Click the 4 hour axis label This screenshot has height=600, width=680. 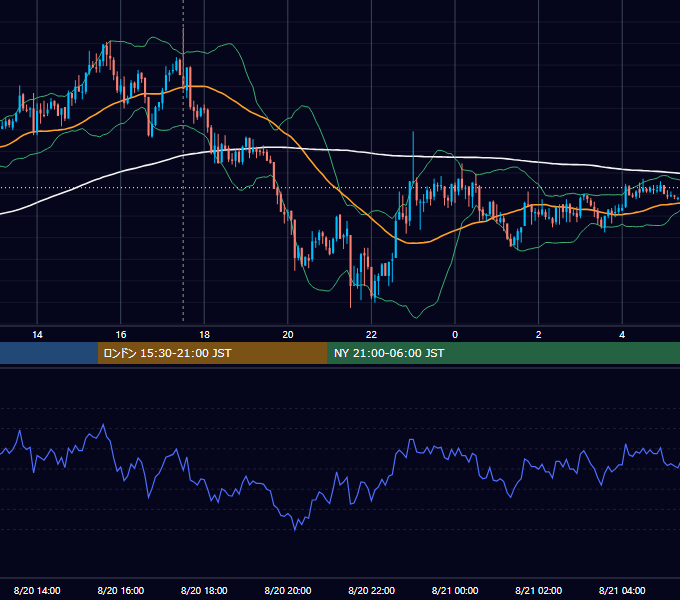coord(622,335)
